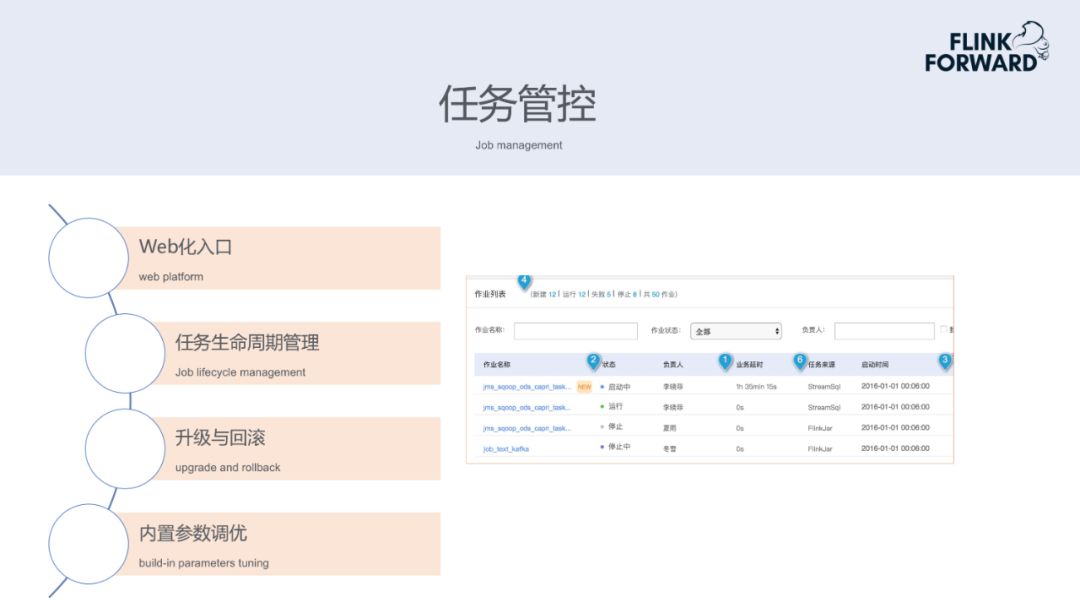
Task: Click the slide title 任务管控
Action: pos(518,104)
